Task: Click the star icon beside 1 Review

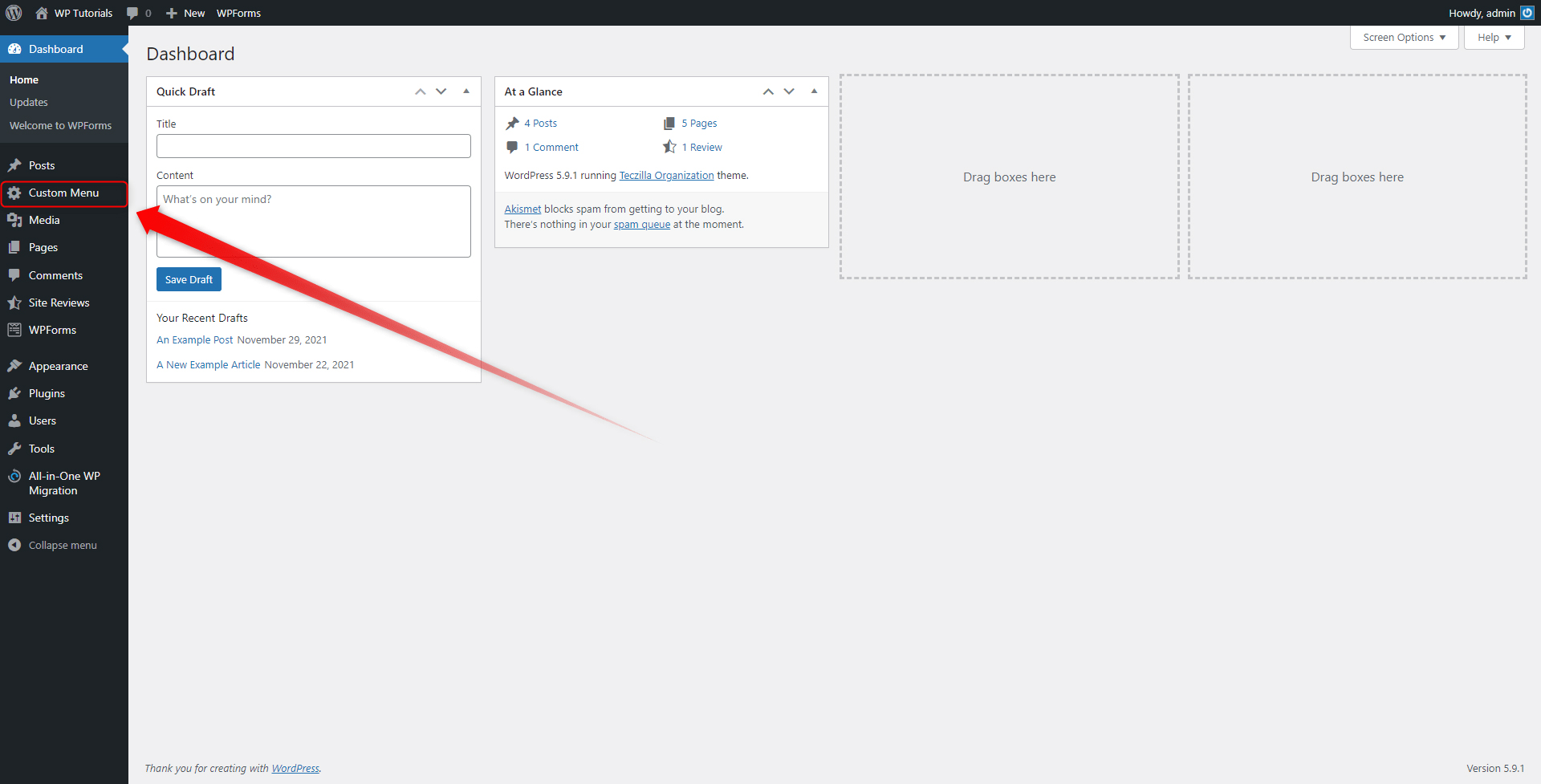Action: tap(669, 147)
